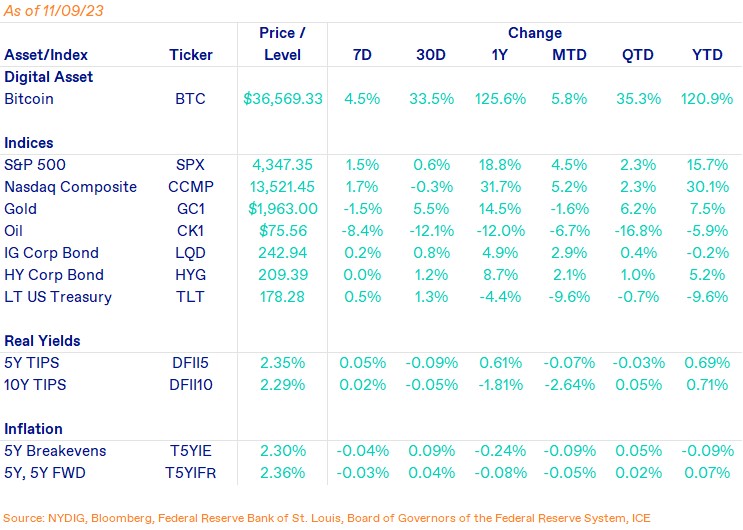Click the Ticker column header
Image resolution: width=743 pixels, height=530 pixels.
[x=191, y=54]
